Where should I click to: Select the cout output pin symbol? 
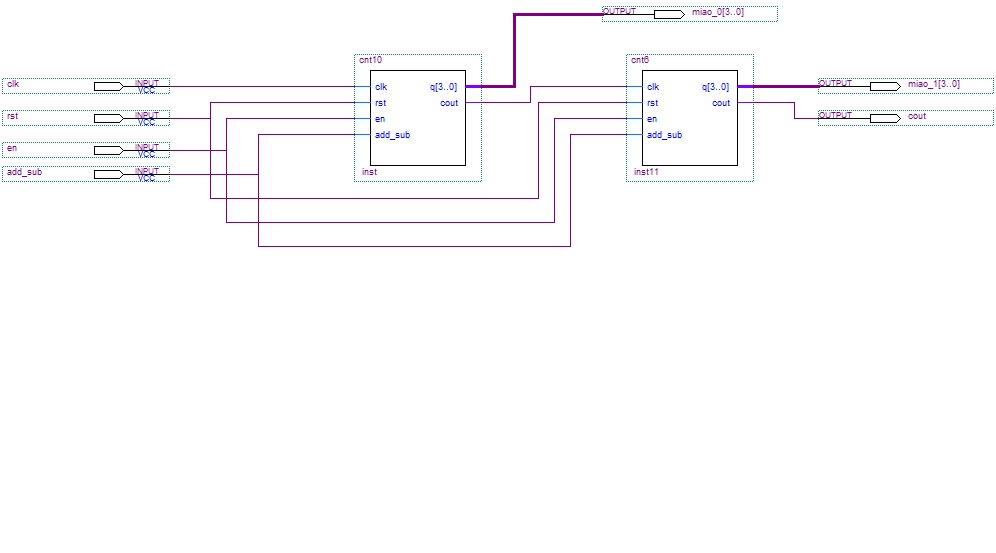coord(906,118)
